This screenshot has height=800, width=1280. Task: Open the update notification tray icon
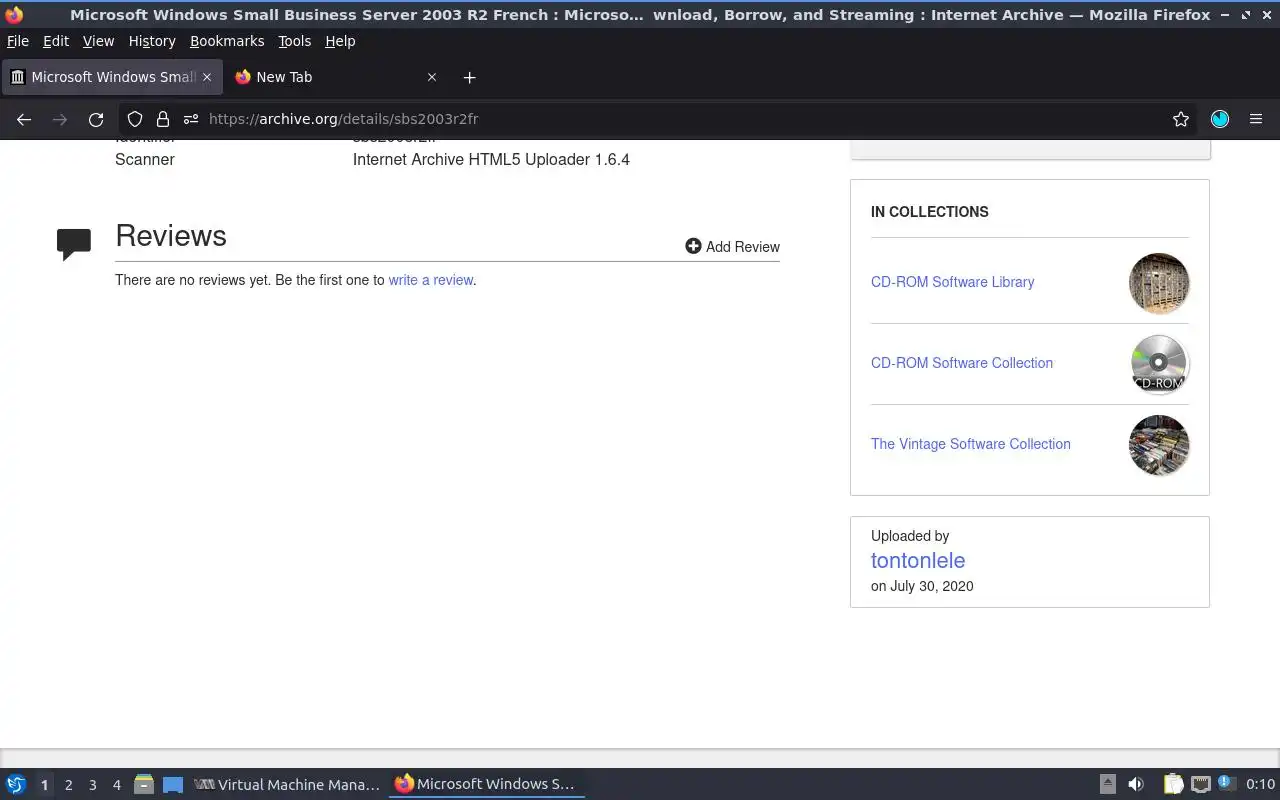[1227, 783]
